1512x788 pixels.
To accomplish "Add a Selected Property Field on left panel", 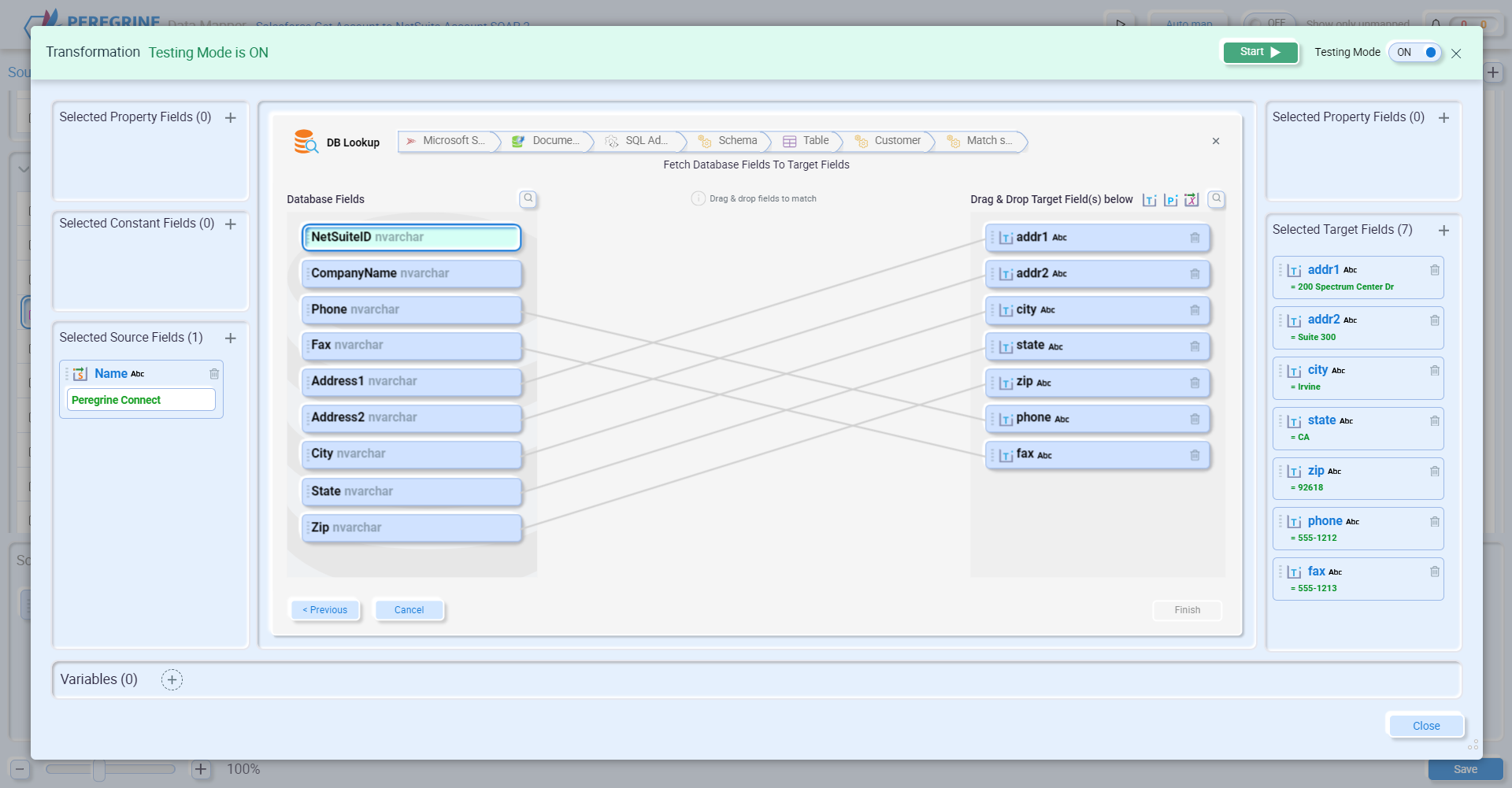I will pyautogui.click(x=231, y=118).
